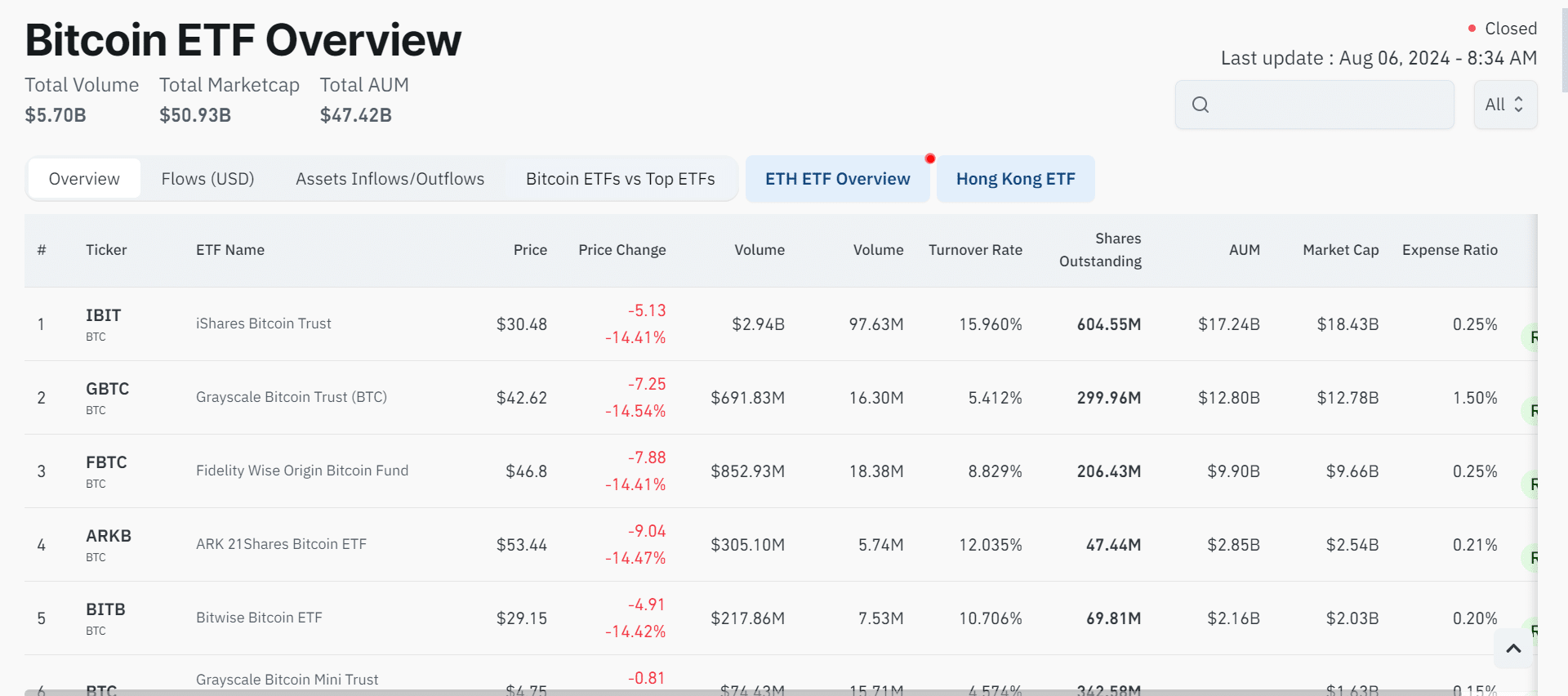Go to ETH ETF Overview
This screenshot has height=696, width=1568.
point(837,179)
